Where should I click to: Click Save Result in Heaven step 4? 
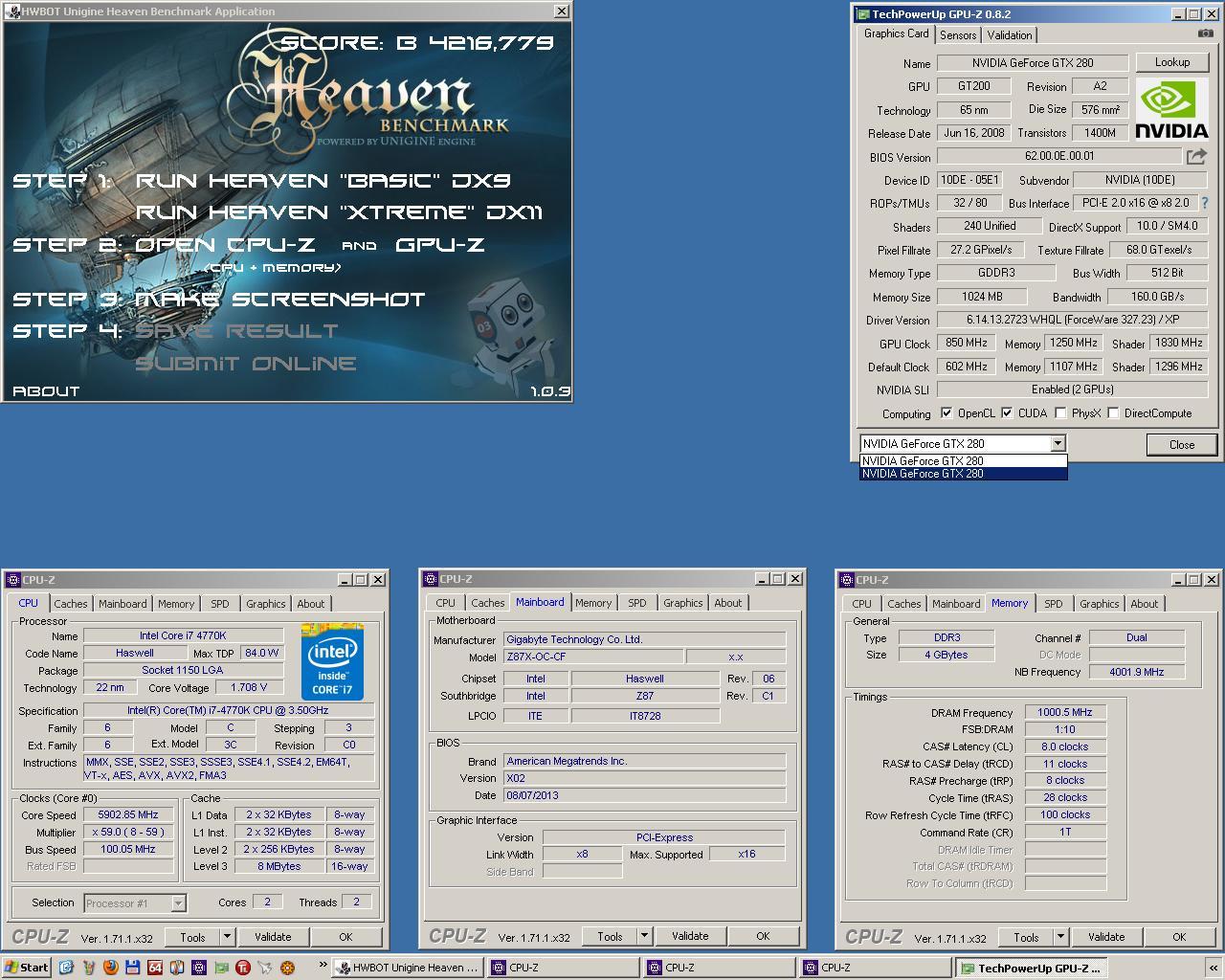click(x=236, y=331)
